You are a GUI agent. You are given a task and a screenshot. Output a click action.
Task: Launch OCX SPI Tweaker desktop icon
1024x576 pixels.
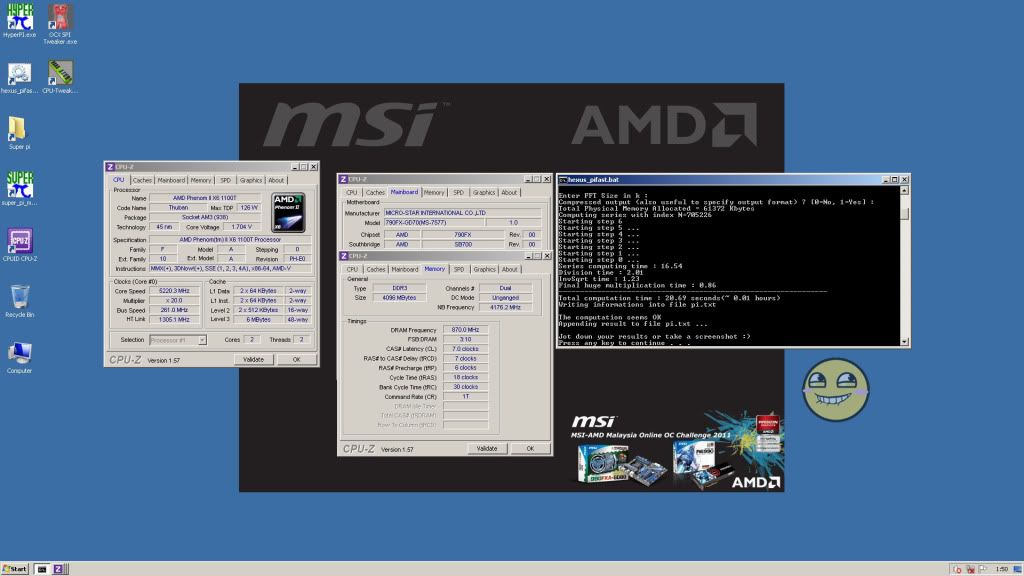pyautogui.click(x=61, y=18)
